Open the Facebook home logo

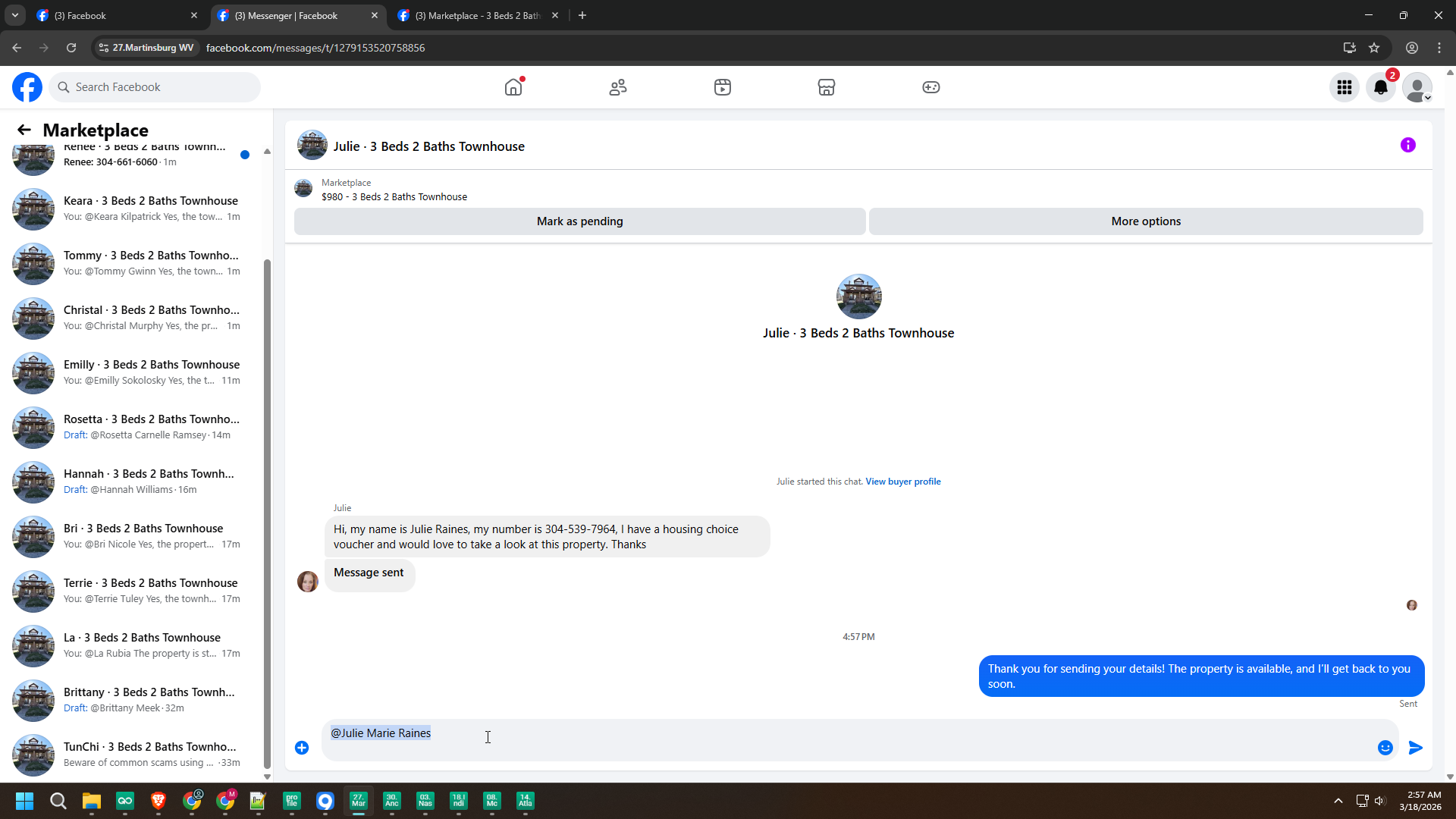27,87
